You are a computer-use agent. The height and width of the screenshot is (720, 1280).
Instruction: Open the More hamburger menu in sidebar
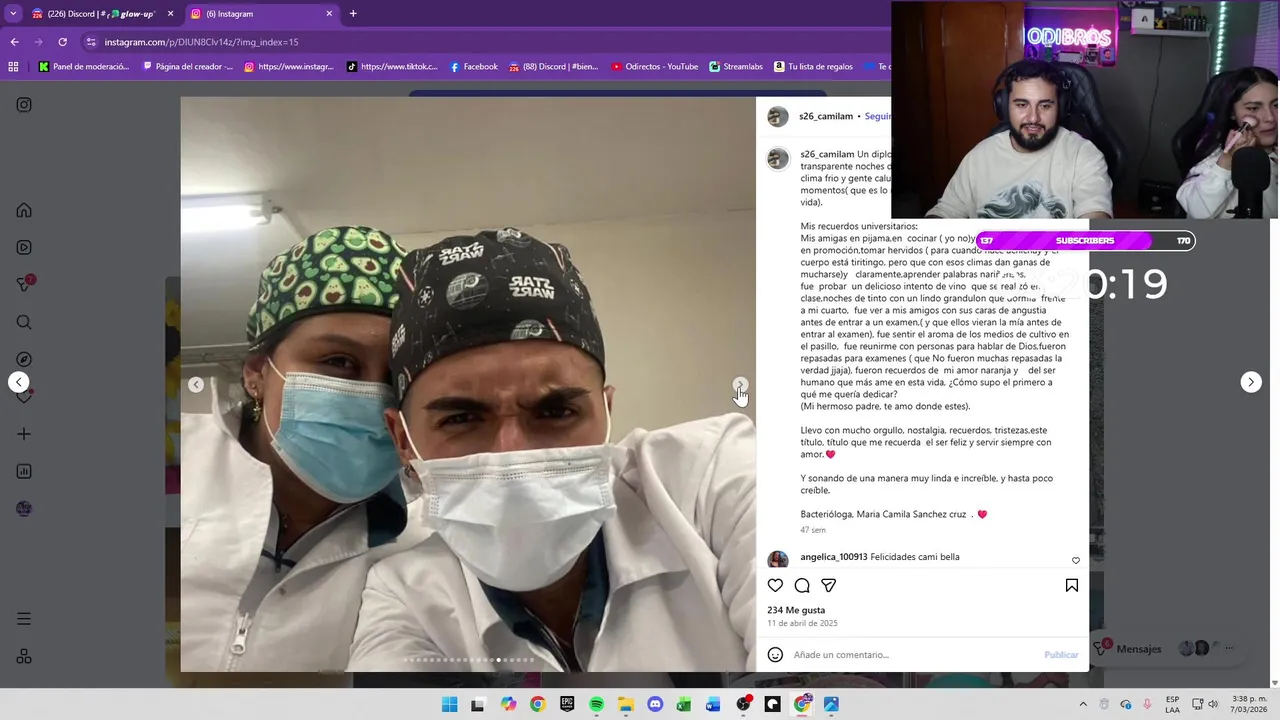point(24,619)
